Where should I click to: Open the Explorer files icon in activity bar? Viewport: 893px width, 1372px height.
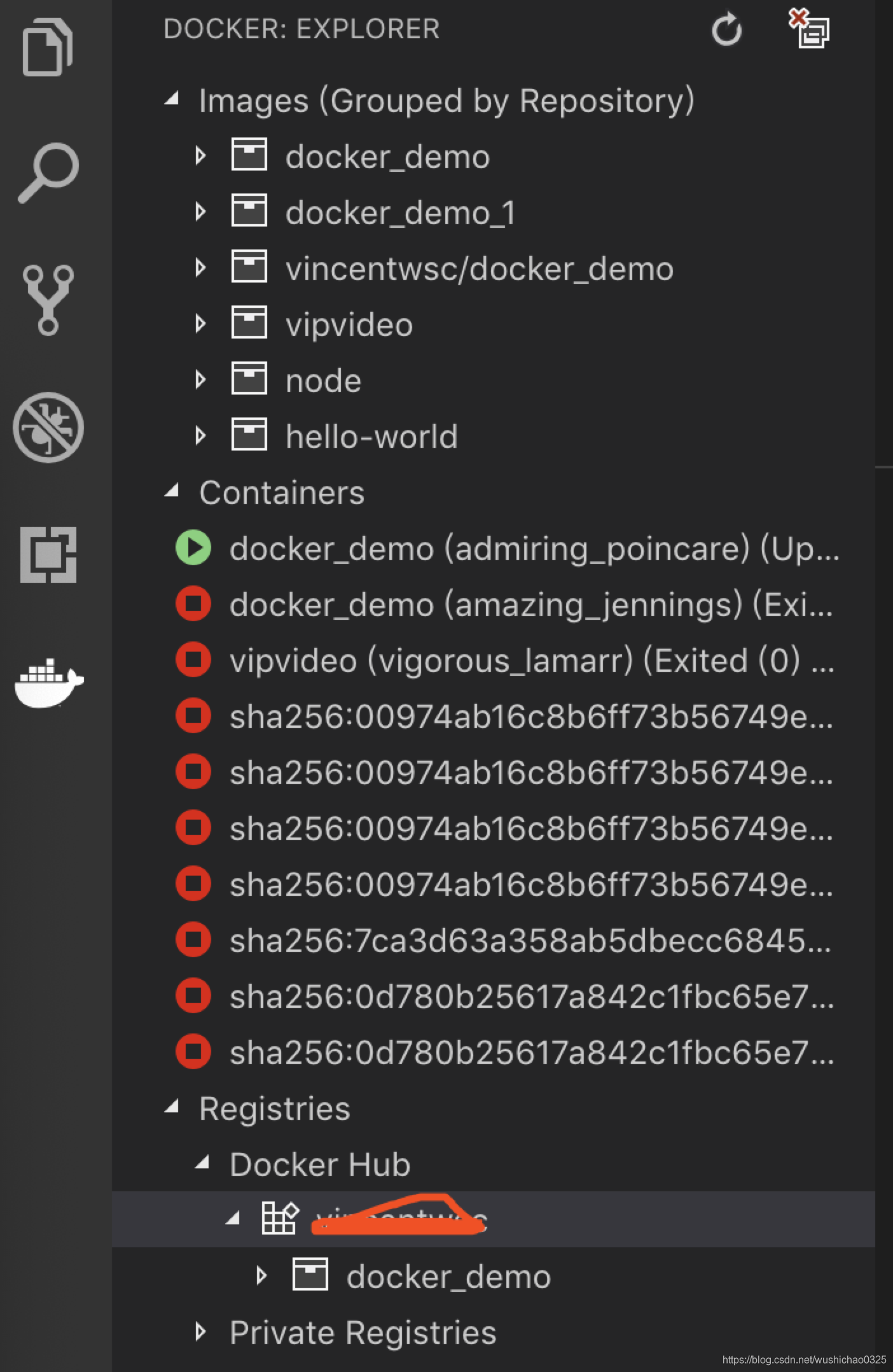[x=48, y=46]
